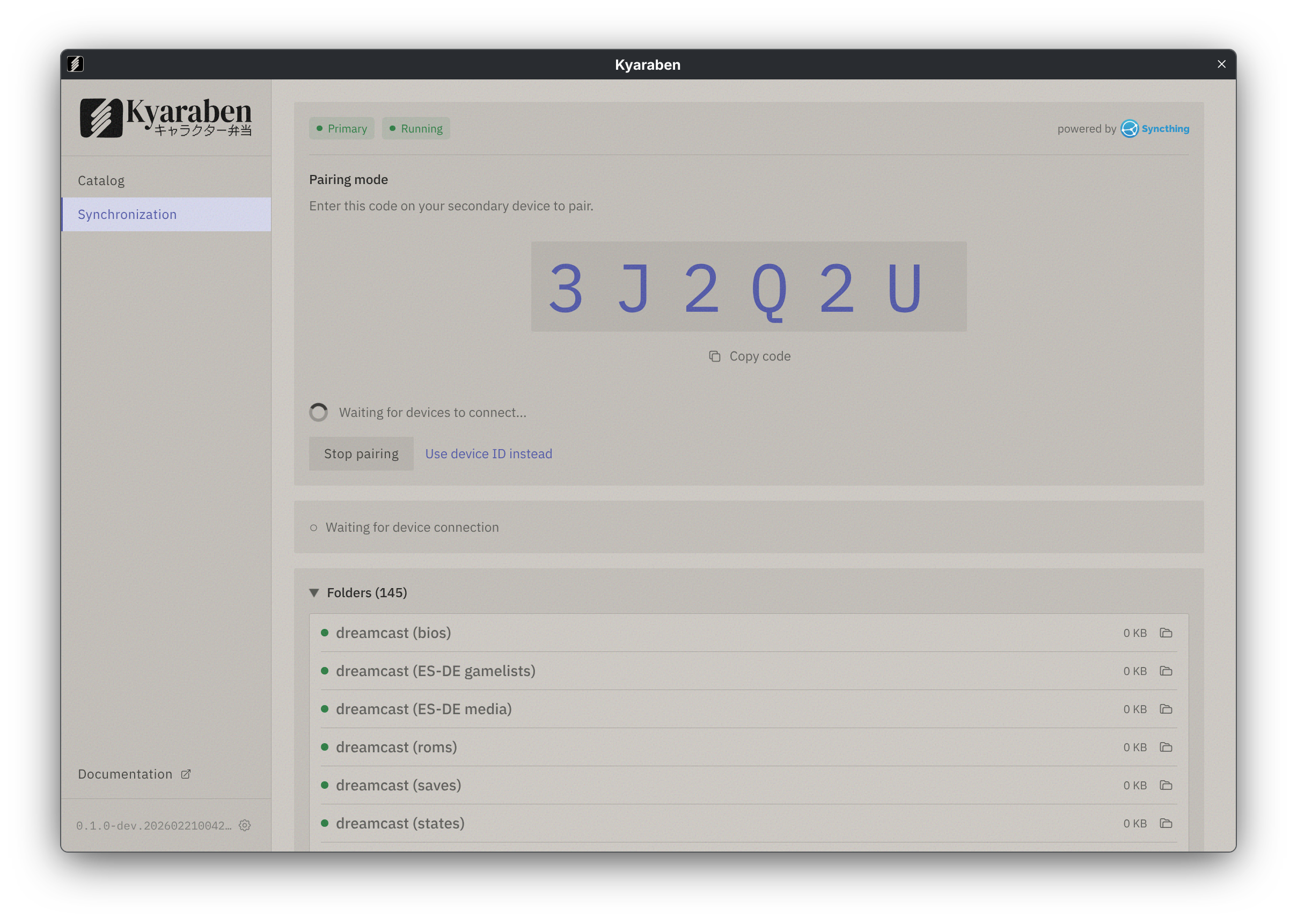Switch to the Catalog section
1297x924 pixels.
101,180
